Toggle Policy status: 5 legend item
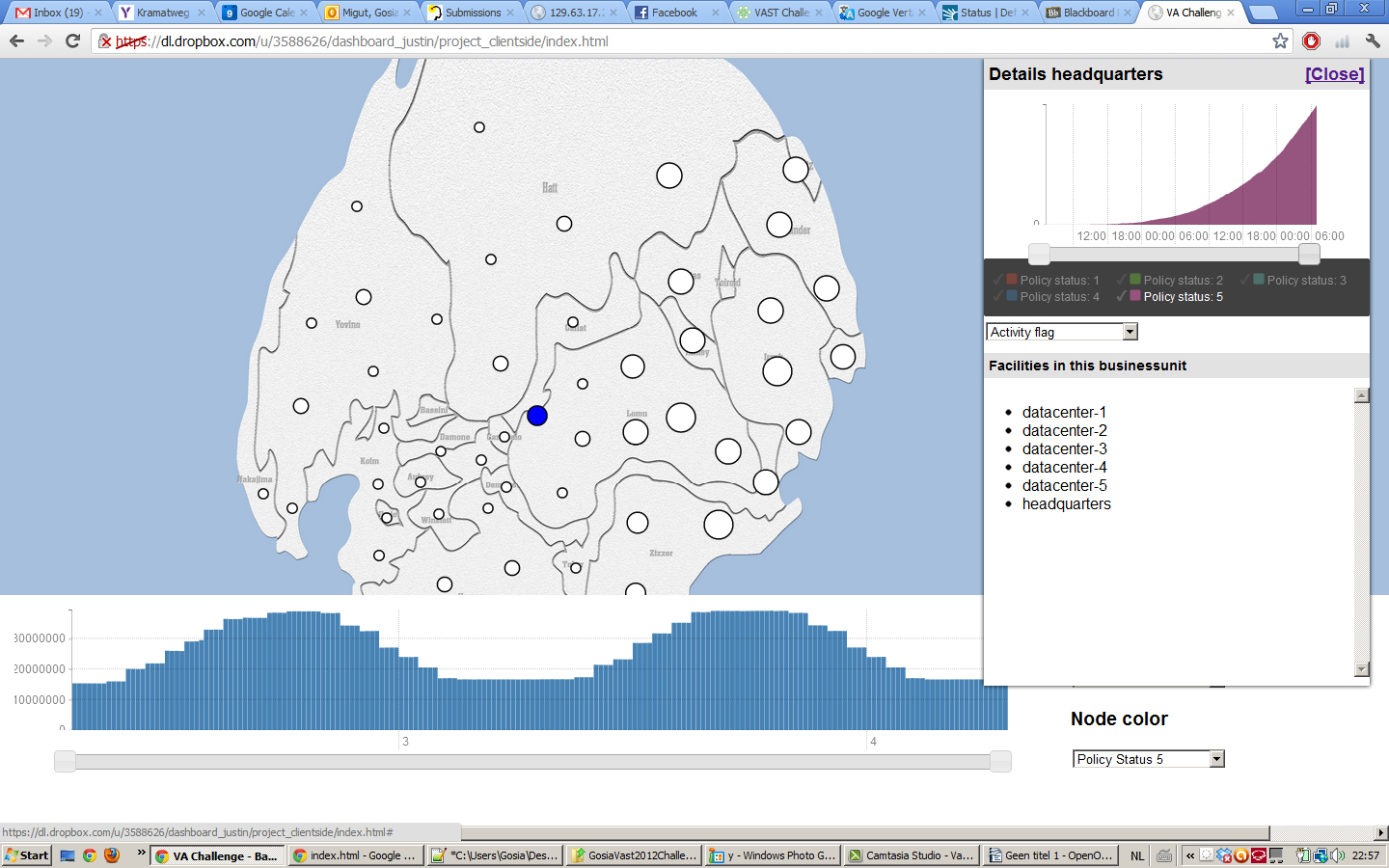The height and width of the screenshot is (868, 1389). click(x=1170, y=296)
